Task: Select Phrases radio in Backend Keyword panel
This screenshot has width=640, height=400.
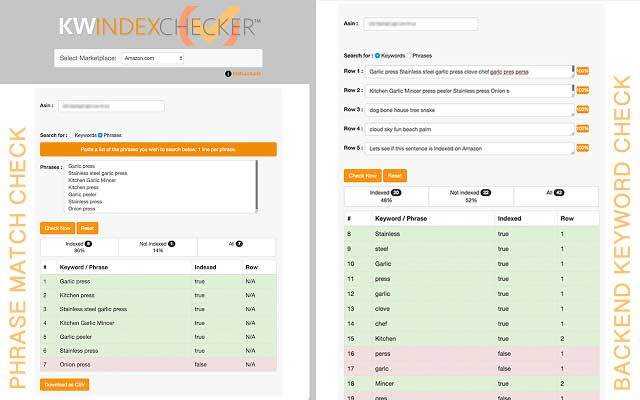Action: pyautogui.click(x=409, y=56)
